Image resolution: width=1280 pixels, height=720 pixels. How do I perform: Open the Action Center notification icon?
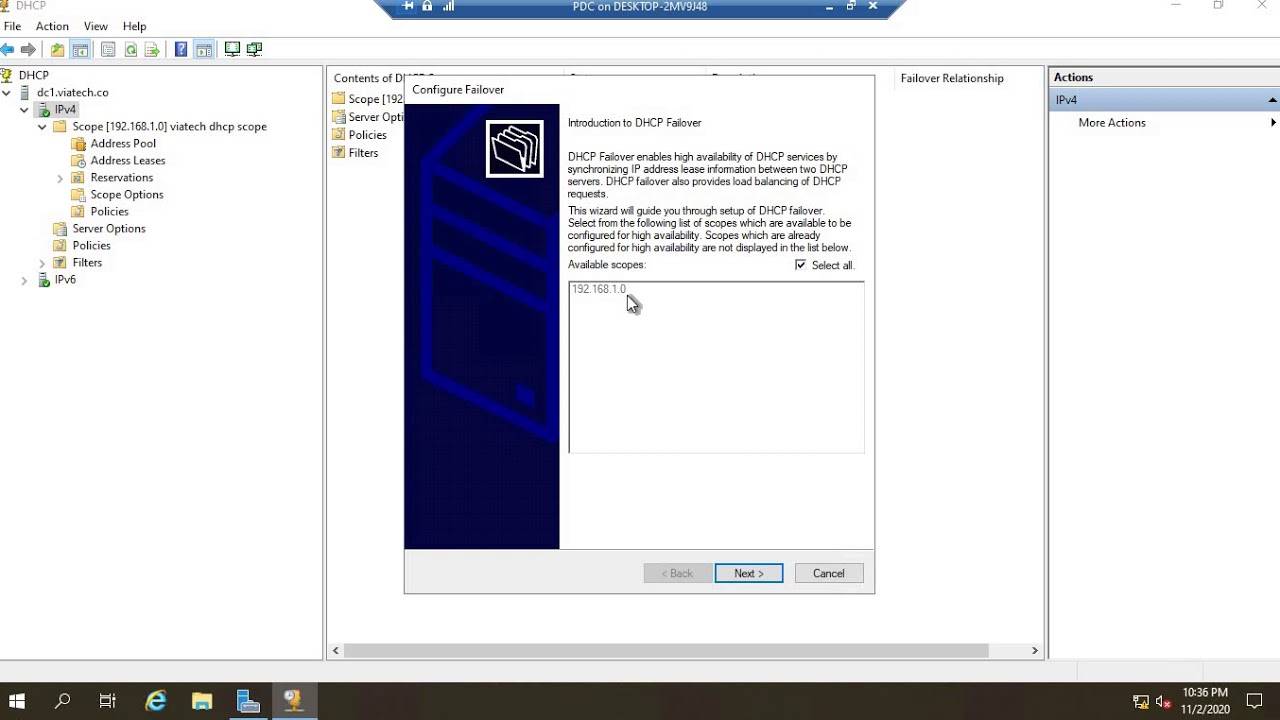(x=1256, y=701)
